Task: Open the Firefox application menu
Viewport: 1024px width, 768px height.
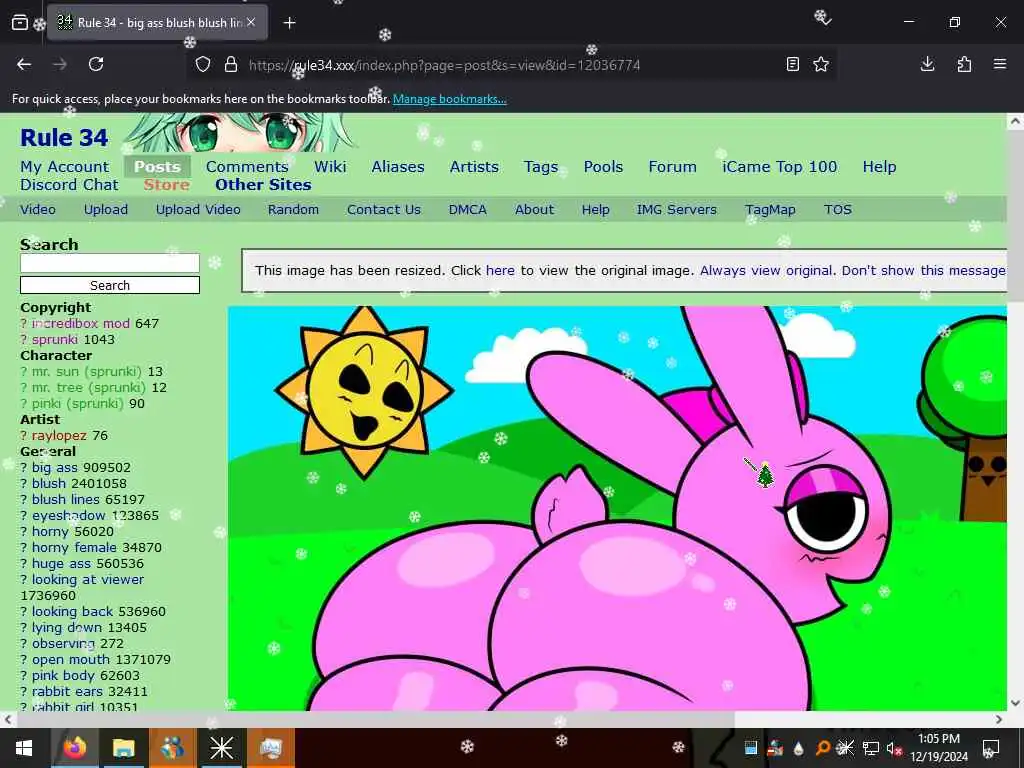Action: [x=1000, y=64]
